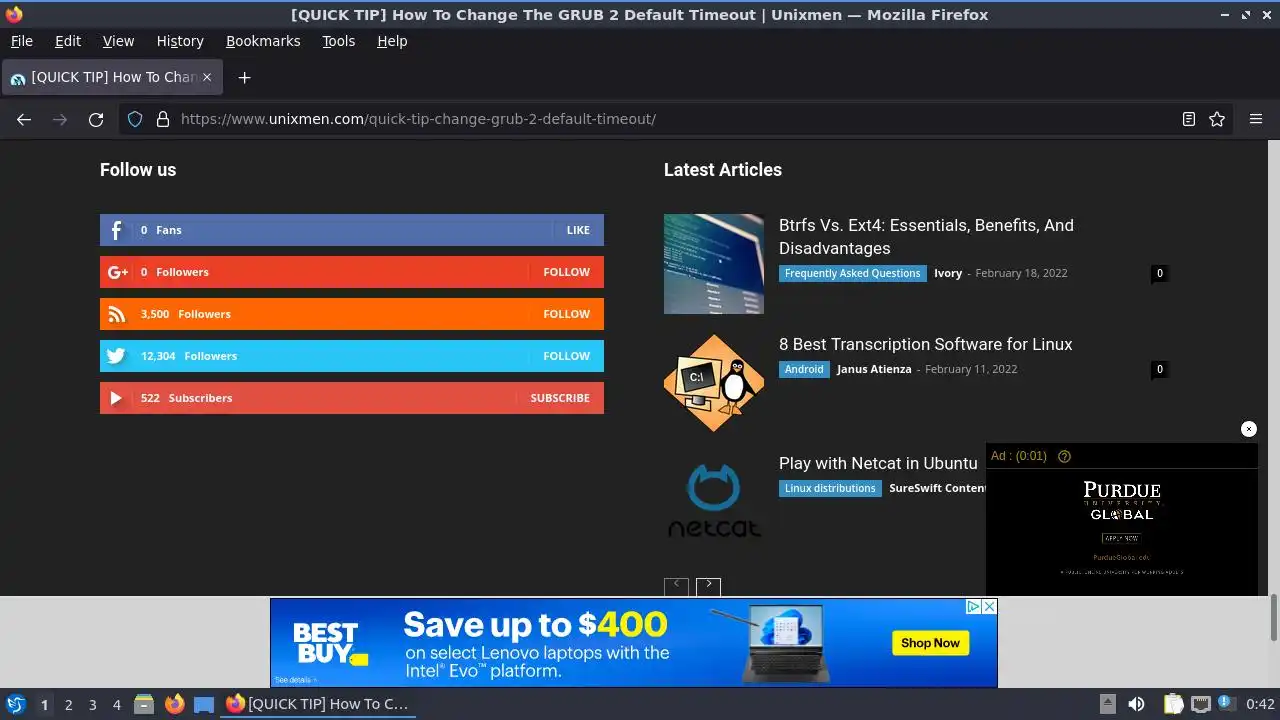Bookmark this page with the star

tap(1217, 119)
